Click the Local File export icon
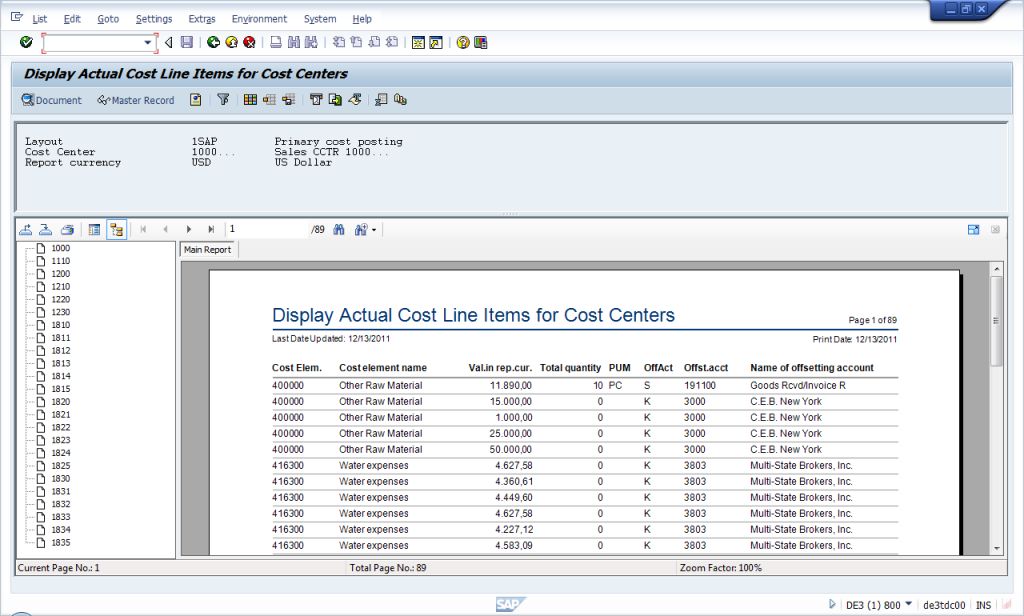Viewport: 1024px width, 616px height. click(335, 99)
